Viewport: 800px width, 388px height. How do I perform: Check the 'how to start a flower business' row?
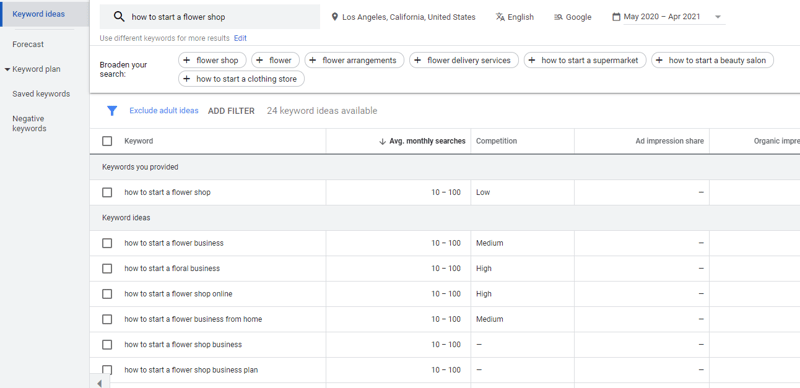(107, 243)
